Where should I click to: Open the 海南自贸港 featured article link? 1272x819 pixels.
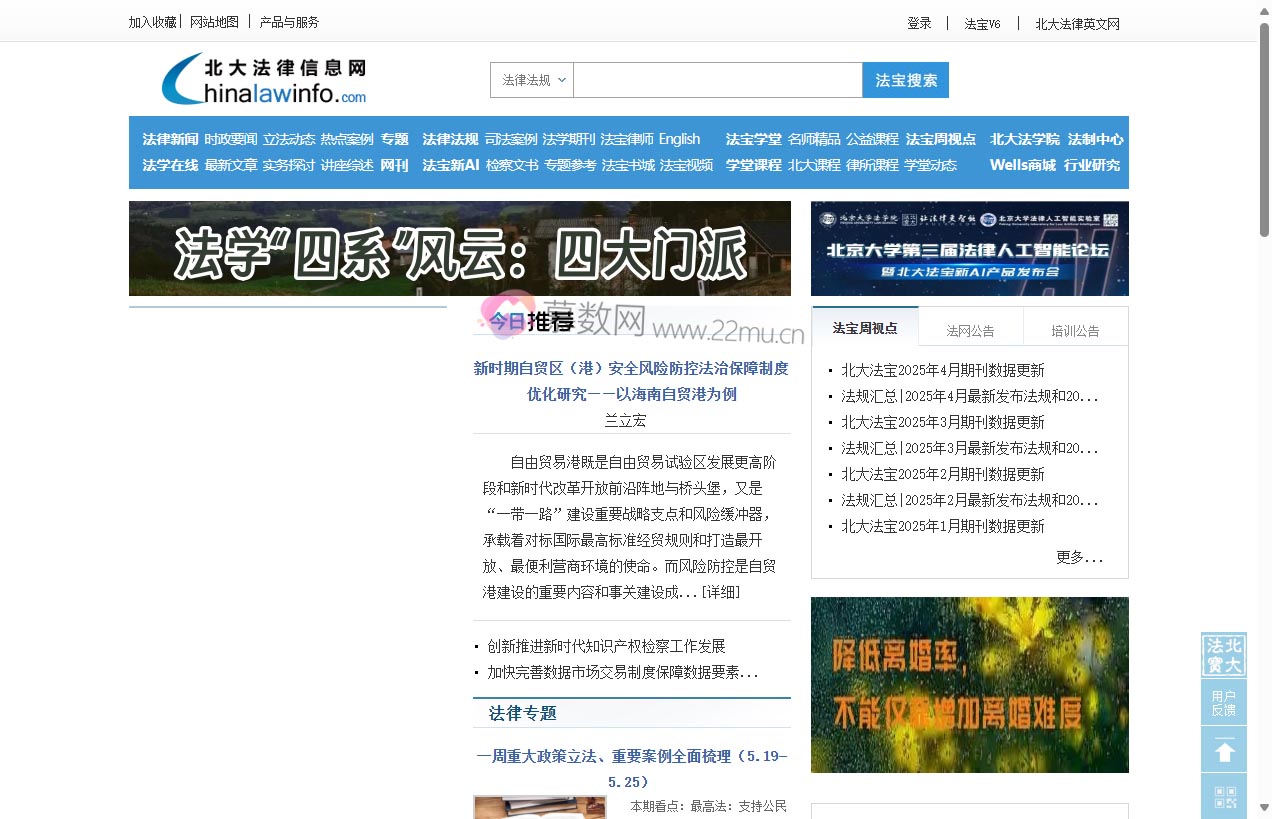(x=631, y=381)
